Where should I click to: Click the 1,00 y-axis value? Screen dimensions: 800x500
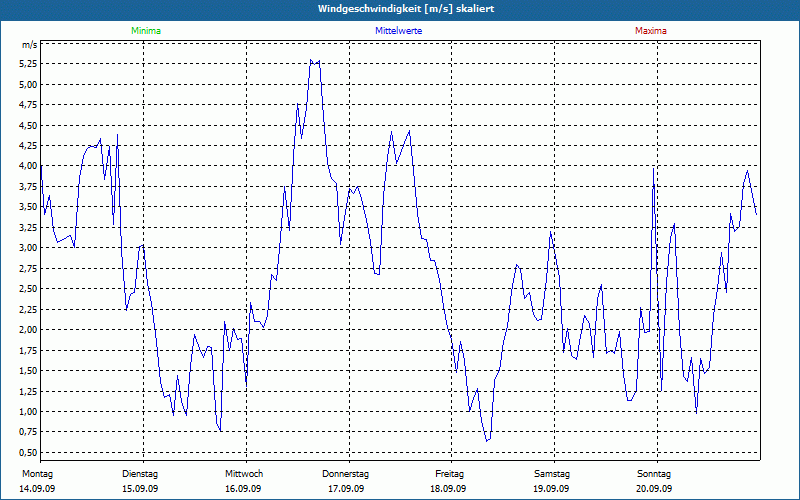[30, 412]
